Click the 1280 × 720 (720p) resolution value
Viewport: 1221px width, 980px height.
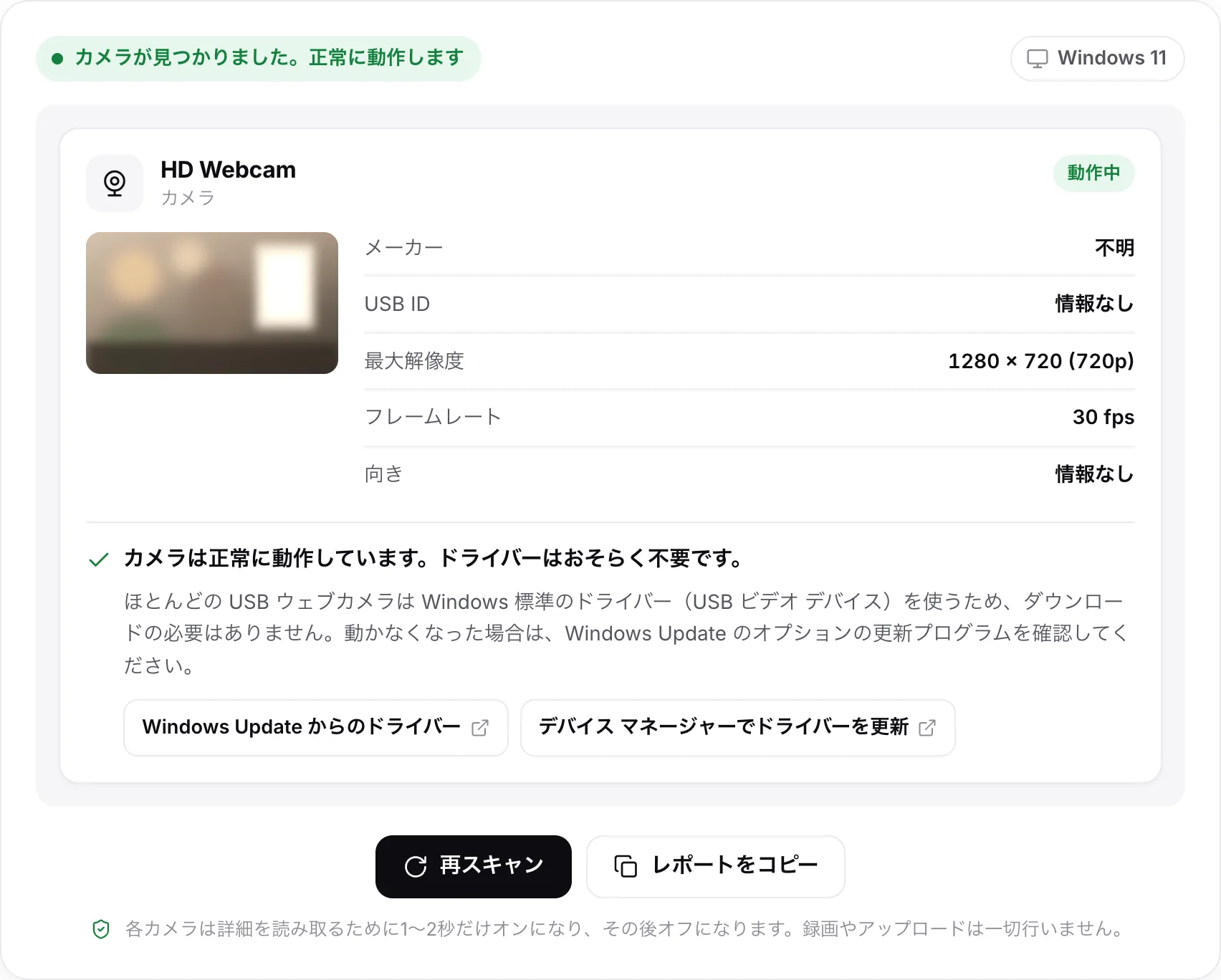1041,361
